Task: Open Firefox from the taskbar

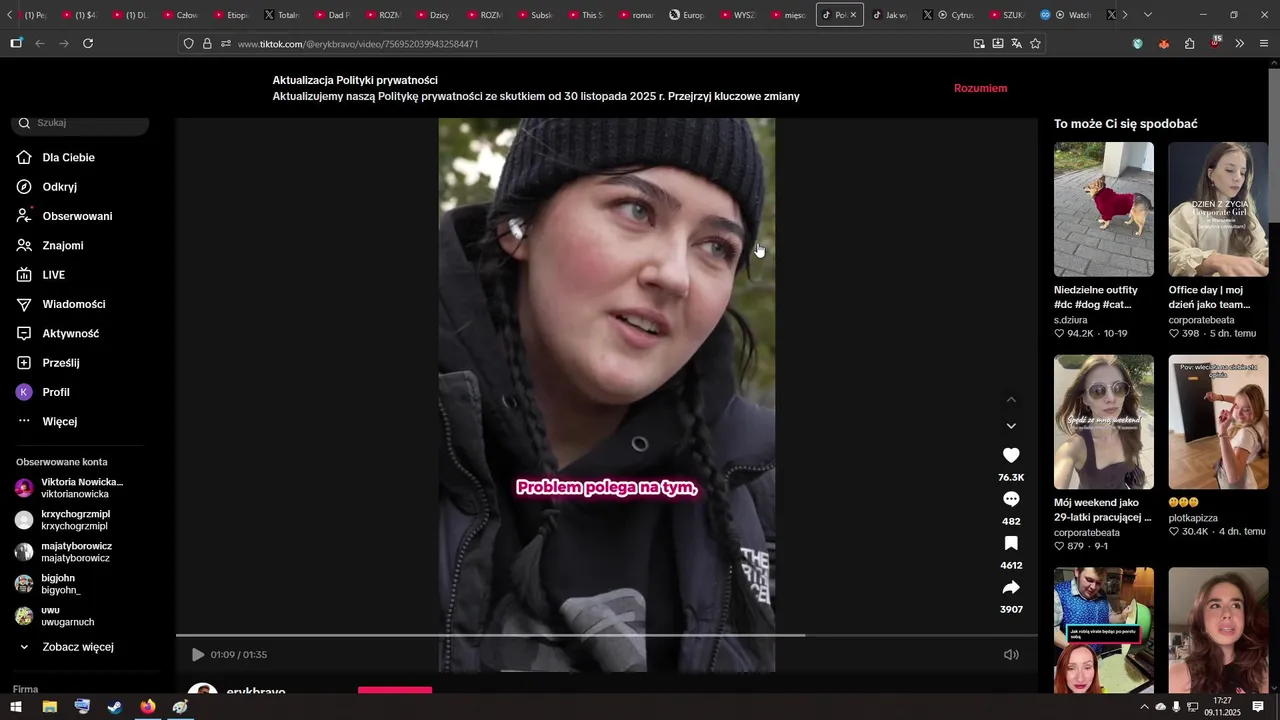Action: 148,707
